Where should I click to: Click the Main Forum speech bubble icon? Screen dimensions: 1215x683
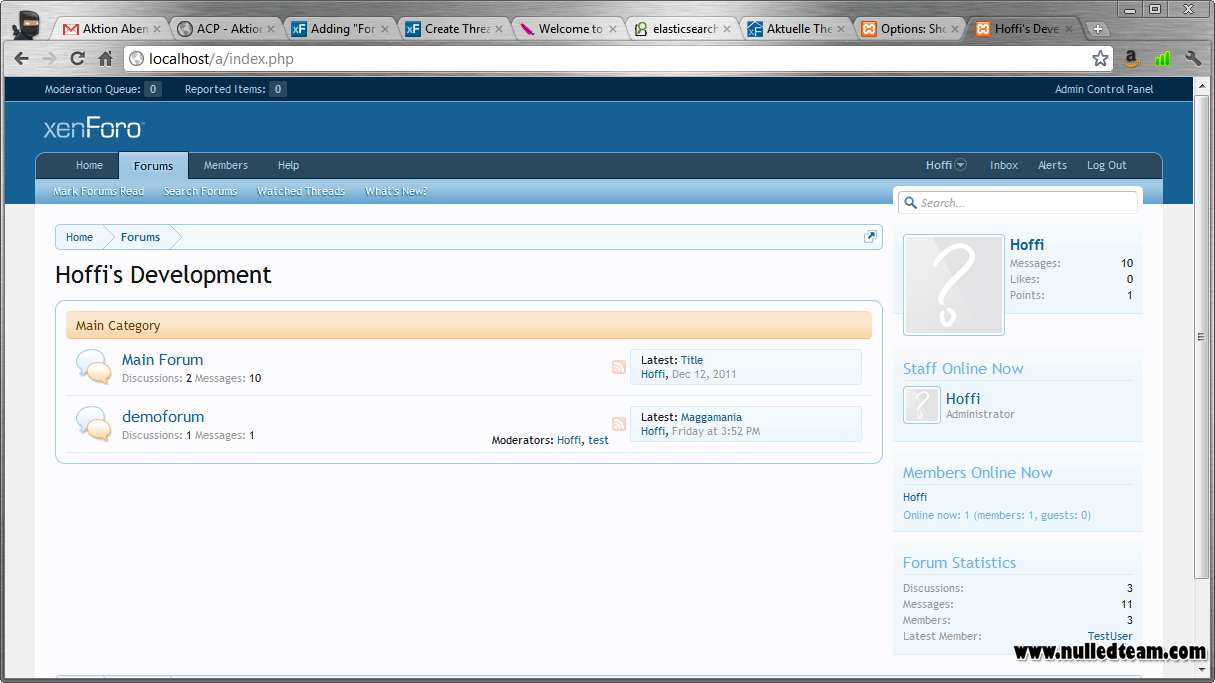point(94,367)
